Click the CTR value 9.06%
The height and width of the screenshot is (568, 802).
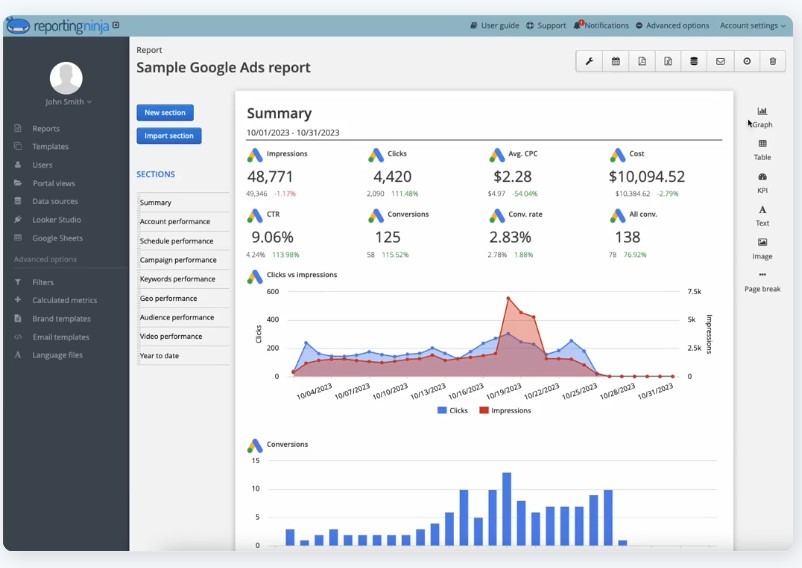(273, 237)
